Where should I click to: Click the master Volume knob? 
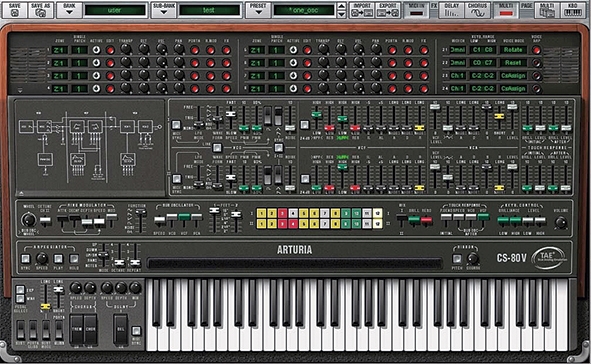[x=561, y=222]
